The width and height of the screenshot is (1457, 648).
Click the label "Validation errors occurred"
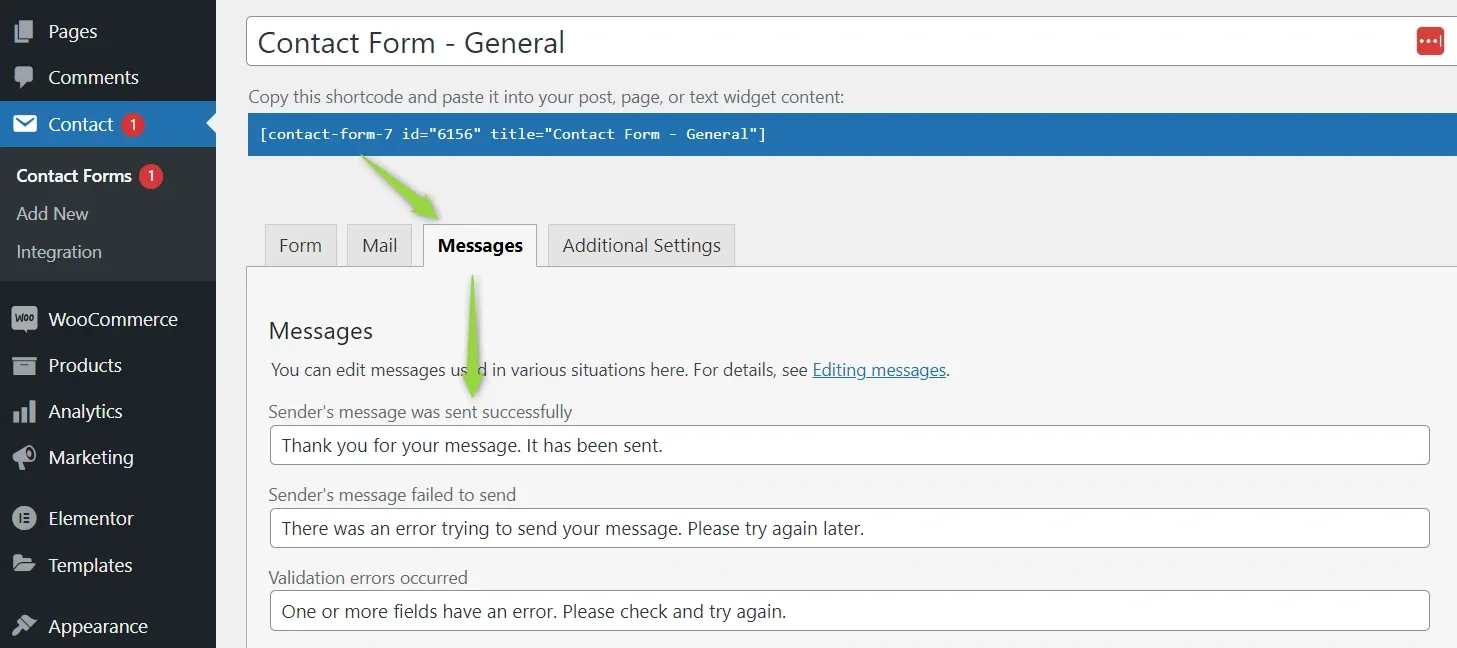(x=368, y=578)
